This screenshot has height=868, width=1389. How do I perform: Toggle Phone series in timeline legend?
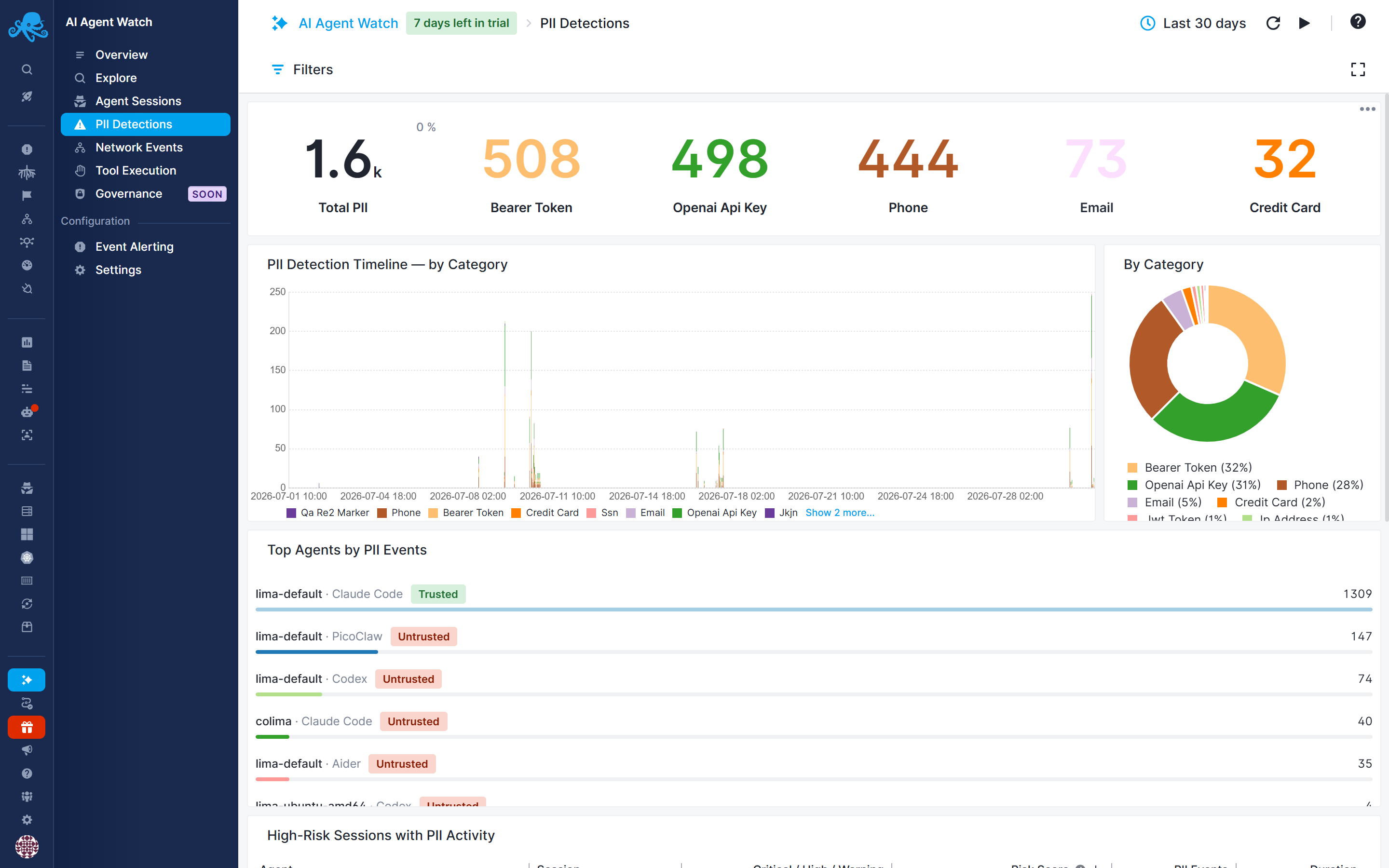point(399,513)
